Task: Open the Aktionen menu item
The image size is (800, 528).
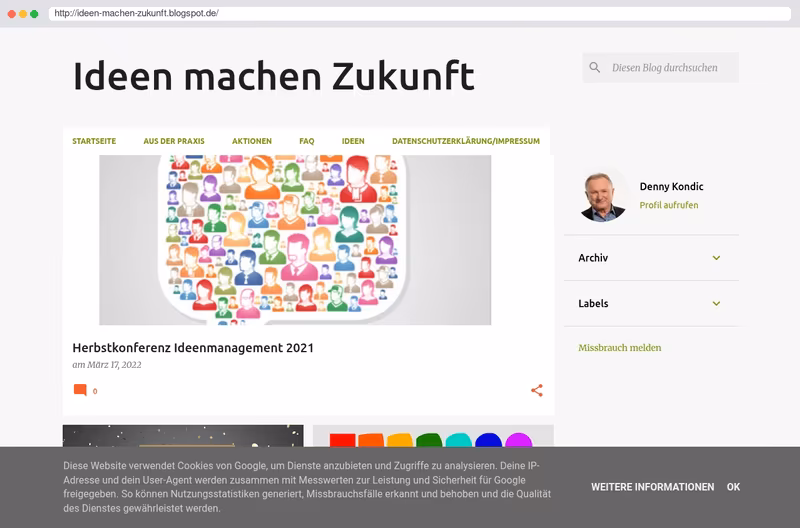Action: (x=252, y=141)
